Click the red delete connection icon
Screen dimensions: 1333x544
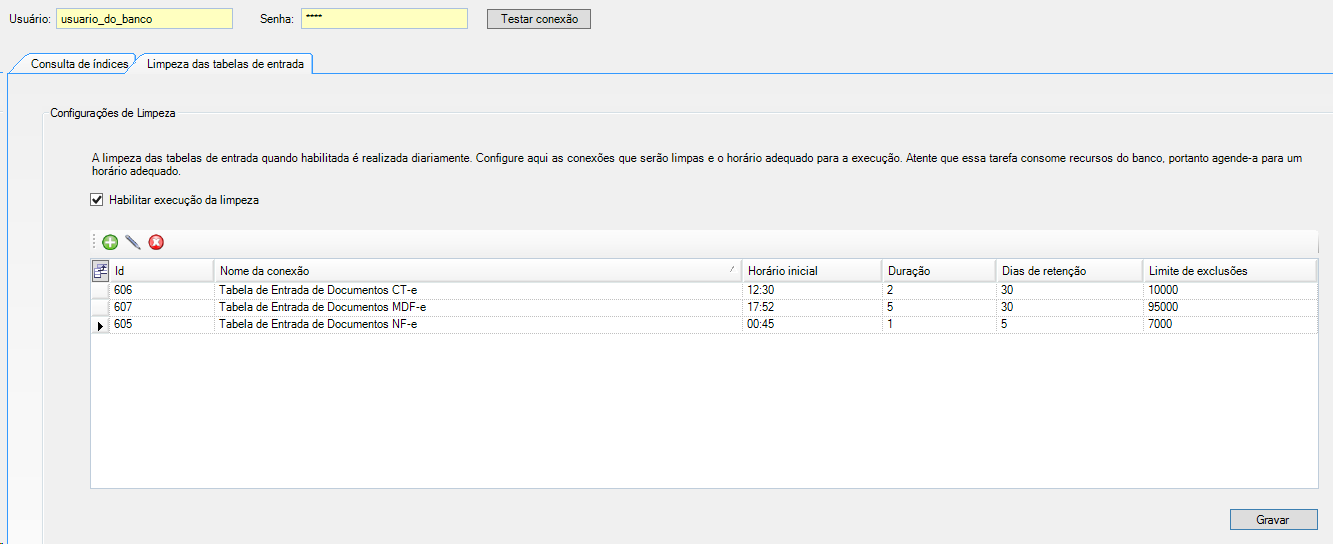point(156,242)
